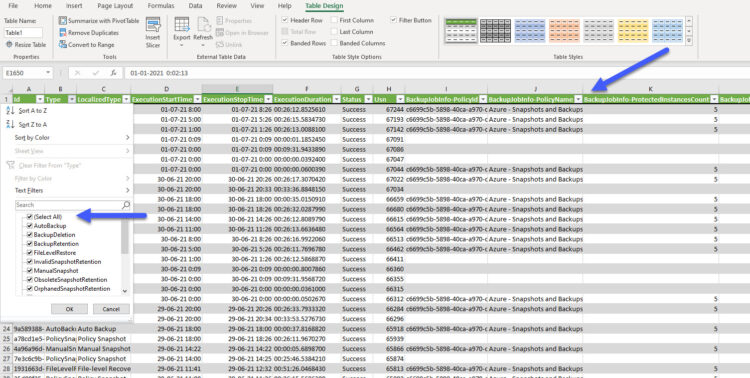Click Resize Table

(26, 44)
